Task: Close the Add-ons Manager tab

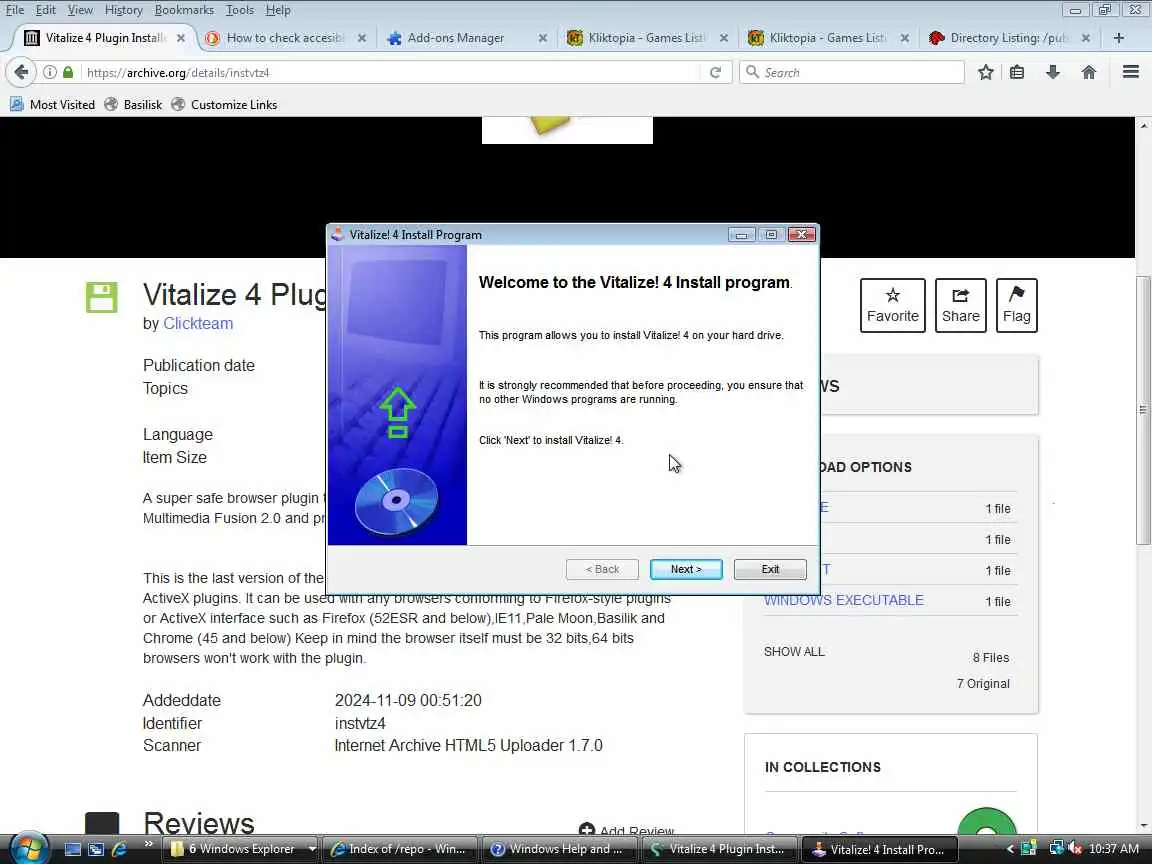Action: [x=543, y=37]
